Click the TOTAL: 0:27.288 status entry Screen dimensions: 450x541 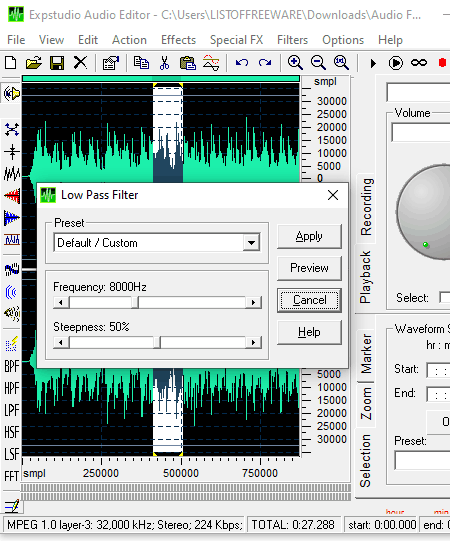click(294, 525)
